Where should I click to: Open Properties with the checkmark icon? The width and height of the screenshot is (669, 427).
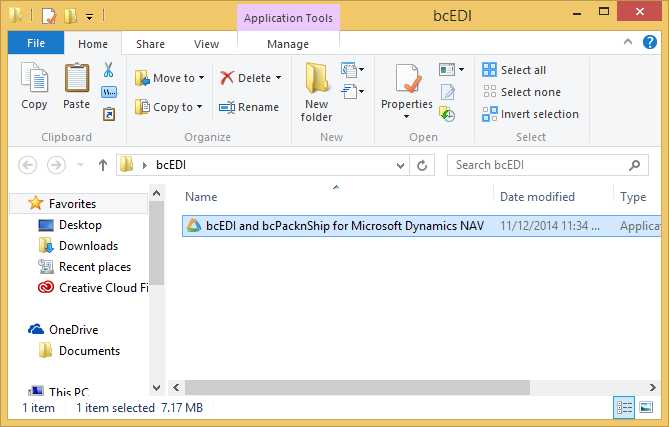coord(406,90)
